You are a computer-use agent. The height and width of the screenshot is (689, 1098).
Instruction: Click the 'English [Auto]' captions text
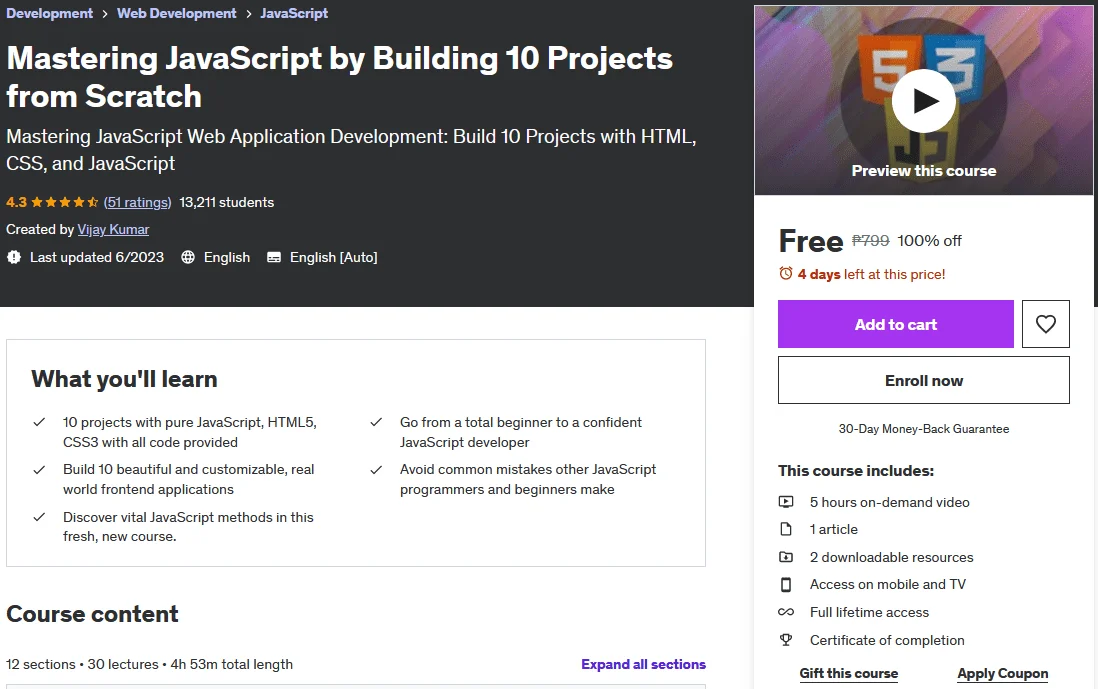pos(333,258)
